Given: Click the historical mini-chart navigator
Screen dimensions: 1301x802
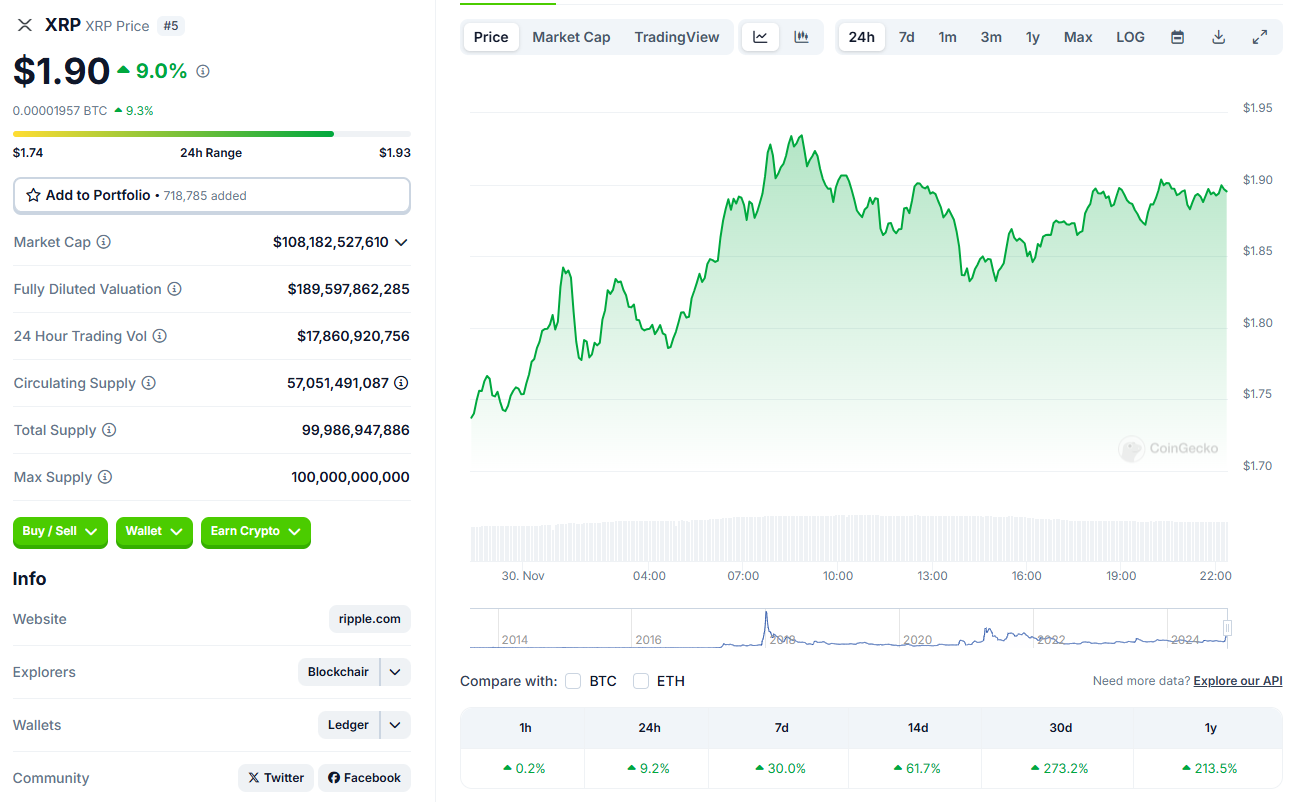Looking at the screenshot, I should tap(849, 628).
